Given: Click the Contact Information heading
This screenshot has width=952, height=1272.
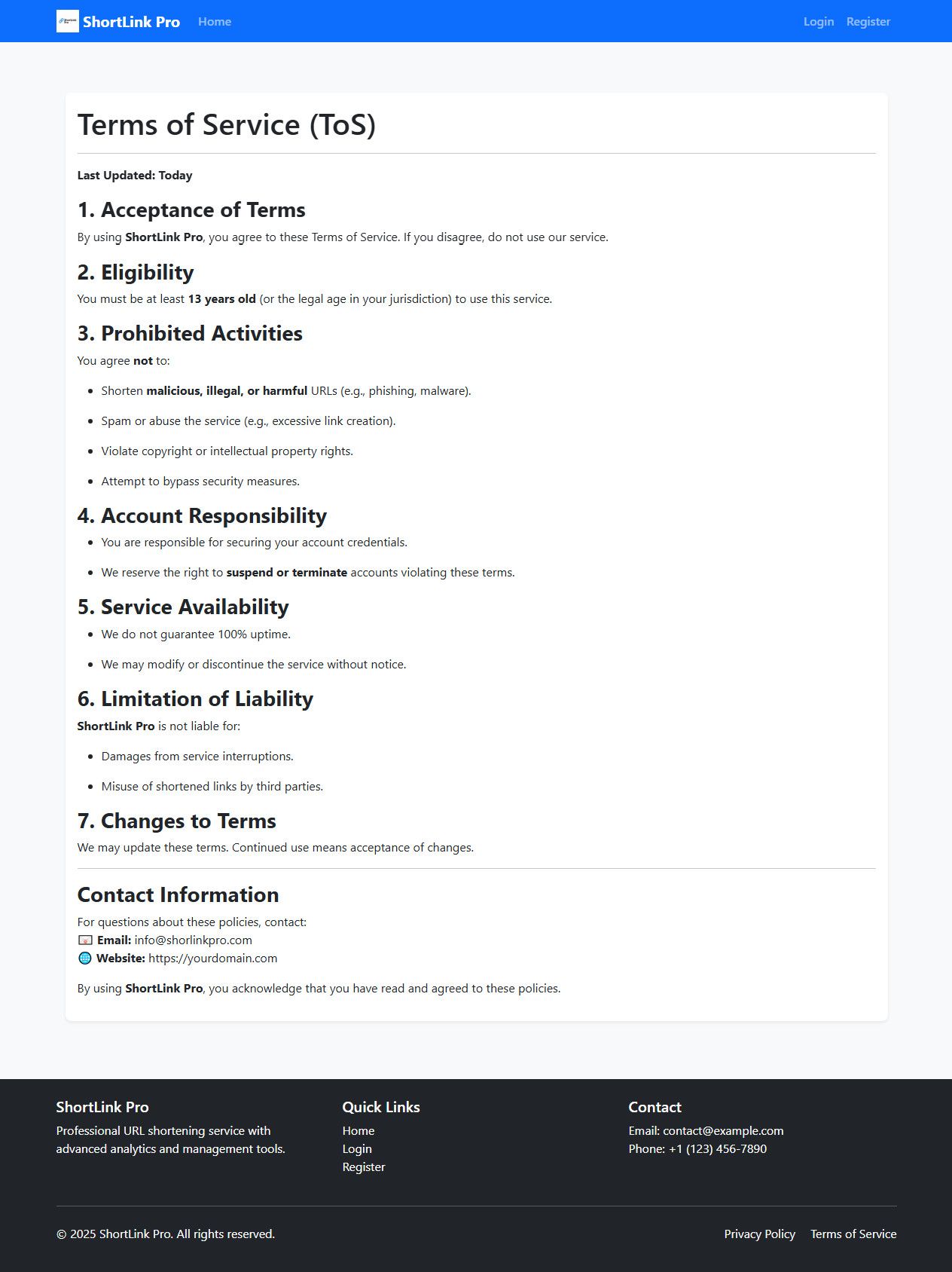Looking at the screenshot, I should coord(178,894).
